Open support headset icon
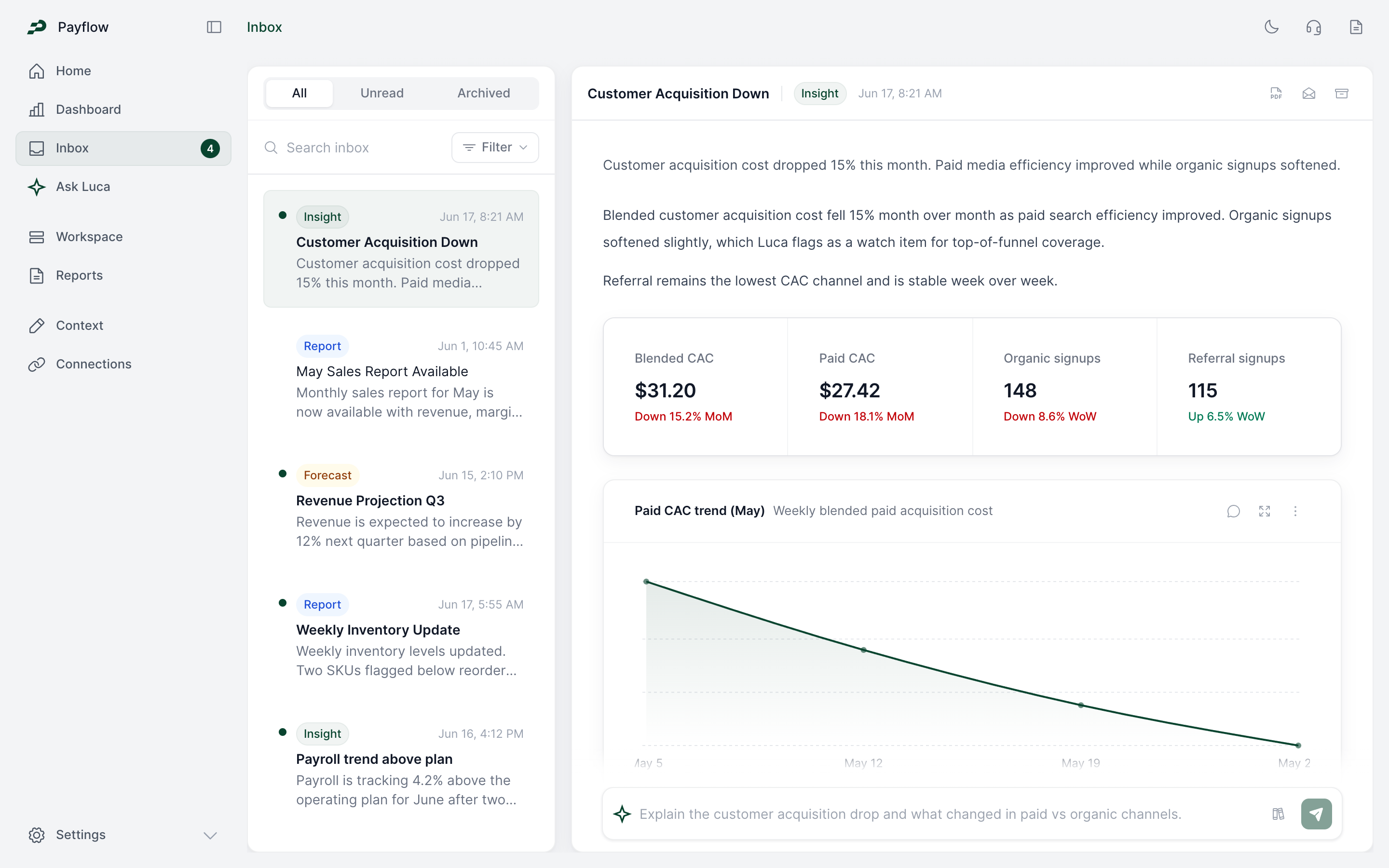Screen dimensions: 1389x868 click(x=1314, y=27)
